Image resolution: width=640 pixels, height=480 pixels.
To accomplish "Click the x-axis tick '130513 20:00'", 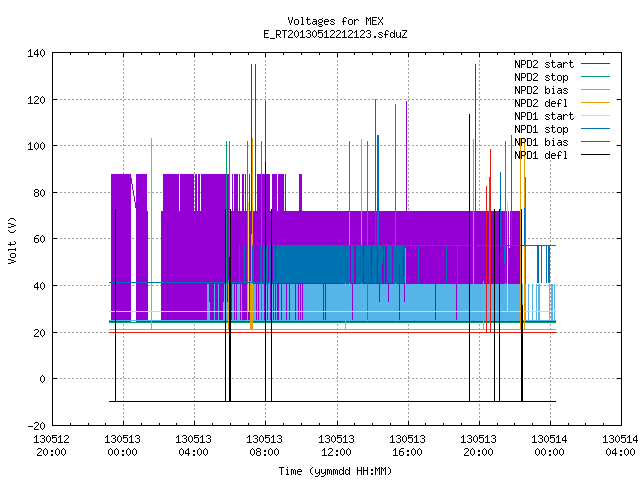I will point(478,446).
